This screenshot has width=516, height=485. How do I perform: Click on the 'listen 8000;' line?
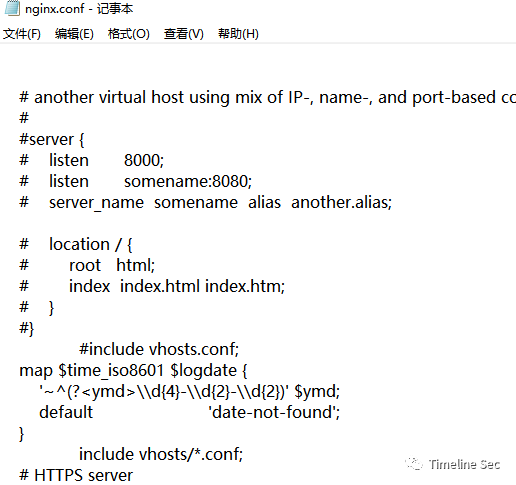coord(92,160)
